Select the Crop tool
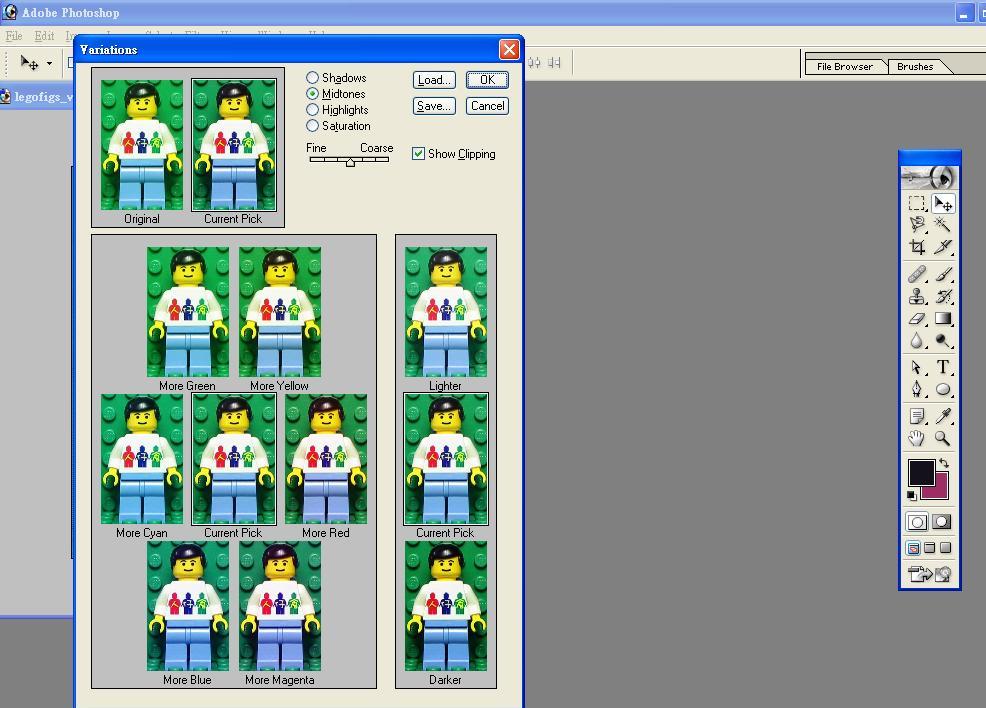The width and height of the screenshot is (986, 708). click(917, 246)
